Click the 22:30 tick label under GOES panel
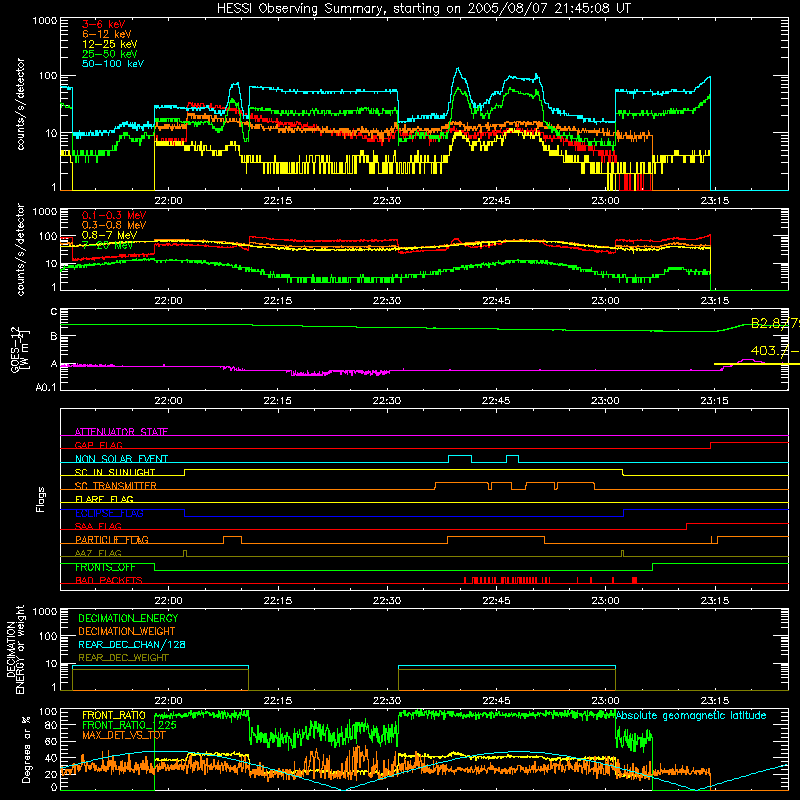Screen dimensions: 800x800 coord(387,401)
